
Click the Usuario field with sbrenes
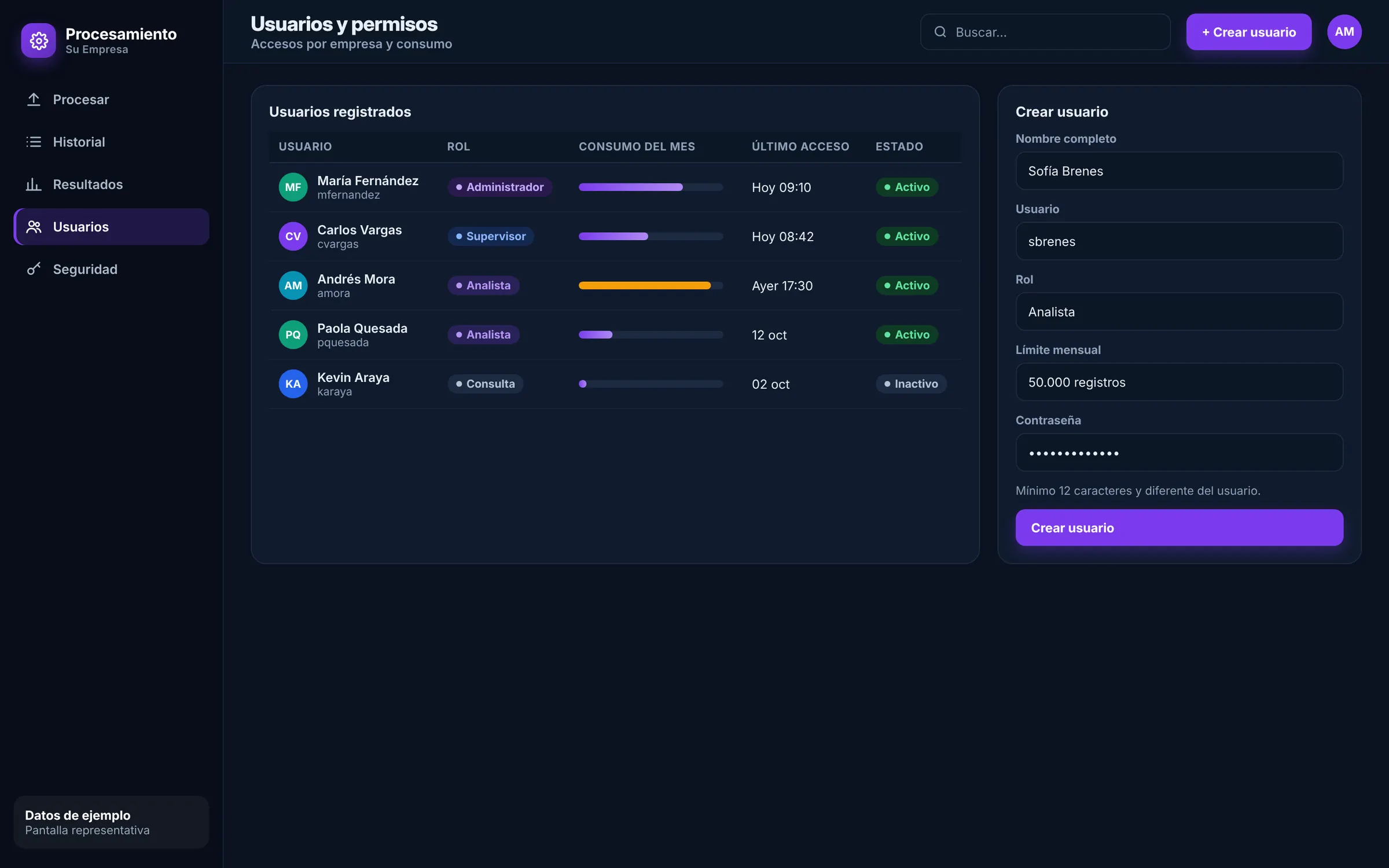tap(1179, 241)
